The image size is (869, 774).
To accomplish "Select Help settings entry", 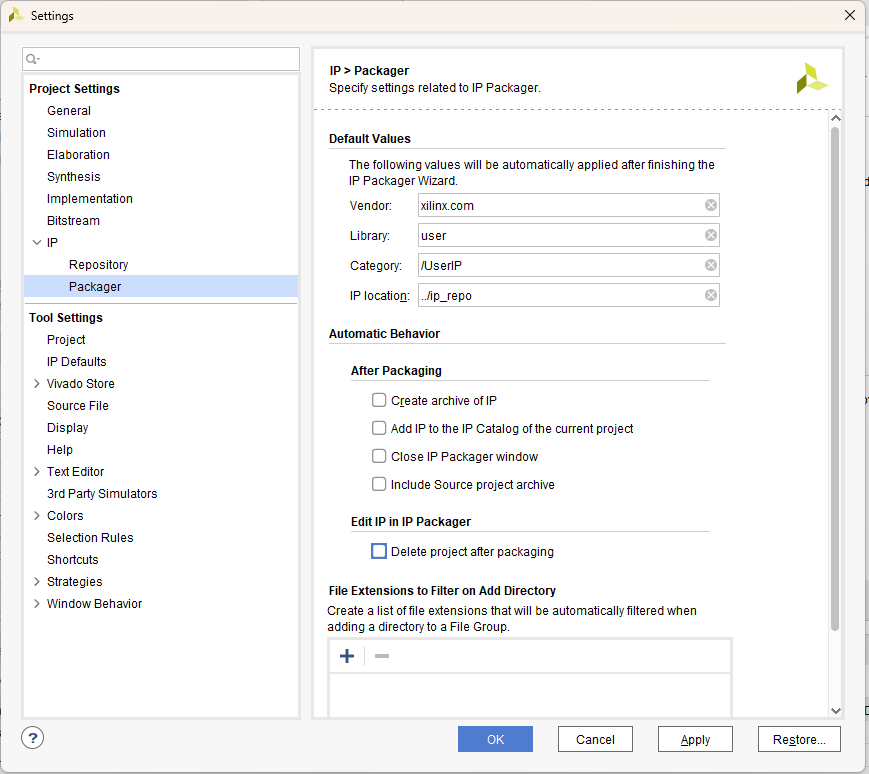I will tap(60, 449).
